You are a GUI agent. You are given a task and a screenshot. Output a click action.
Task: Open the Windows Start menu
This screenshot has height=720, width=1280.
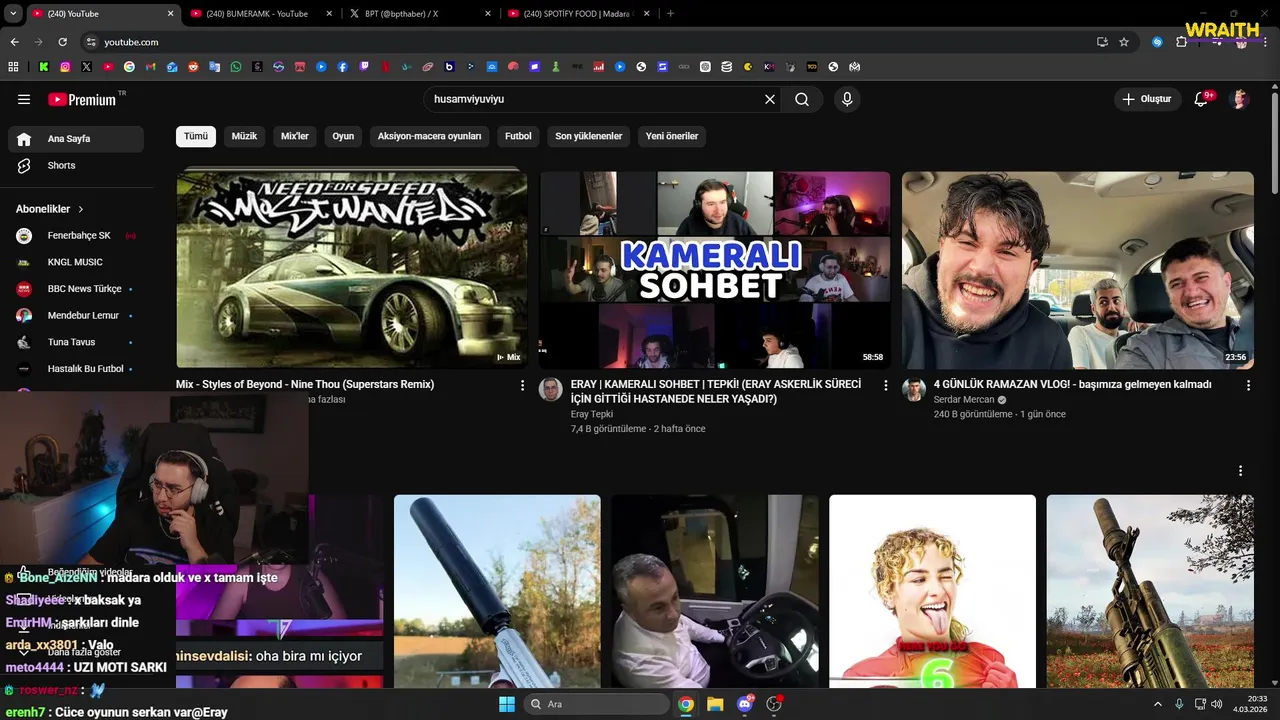point(506,704)
